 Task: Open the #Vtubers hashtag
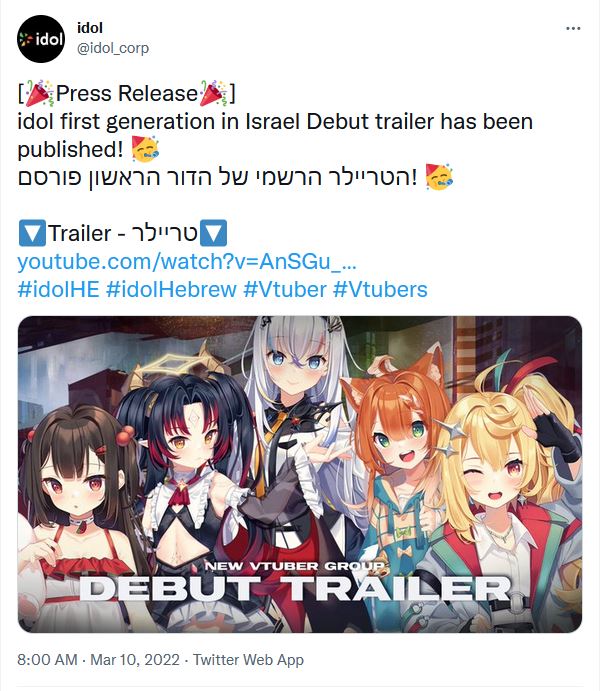coord(380,290)
